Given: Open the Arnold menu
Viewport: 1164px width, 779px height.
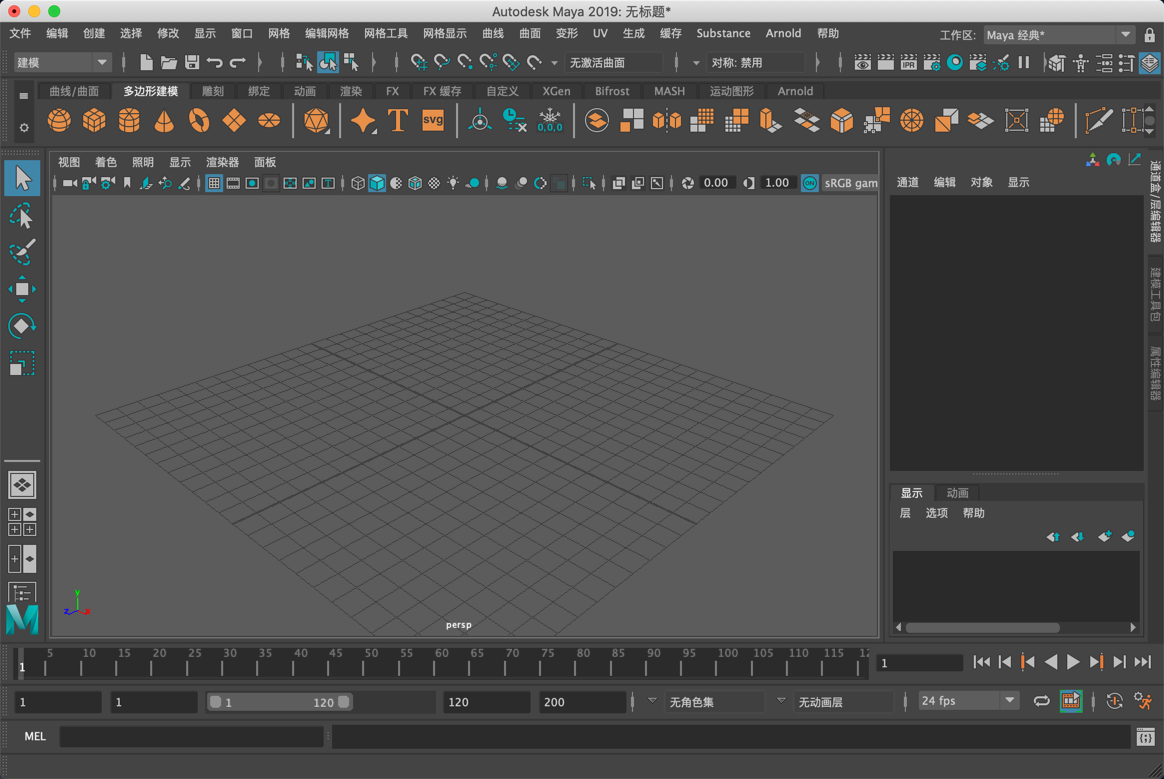Looking at the screenshot, I should pyautogui.click(x=783, y=33).
